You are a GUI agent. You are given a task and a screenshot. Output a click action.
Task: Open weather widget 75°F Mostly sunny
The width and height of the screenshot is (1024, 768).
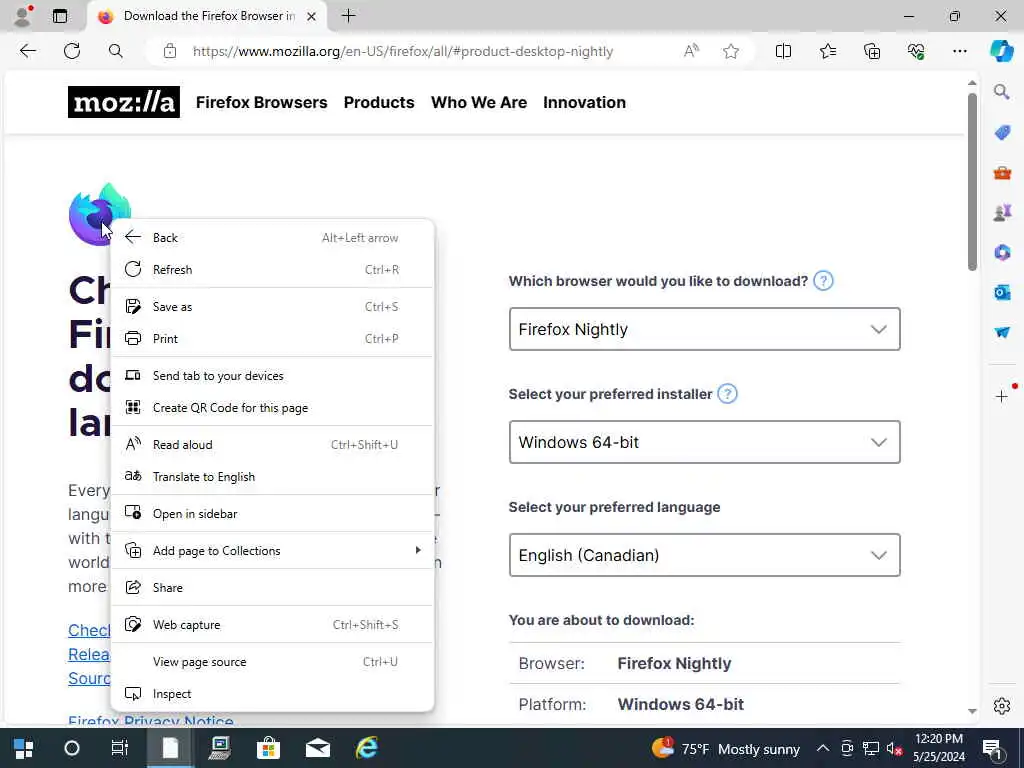click(x=726, y=748)
